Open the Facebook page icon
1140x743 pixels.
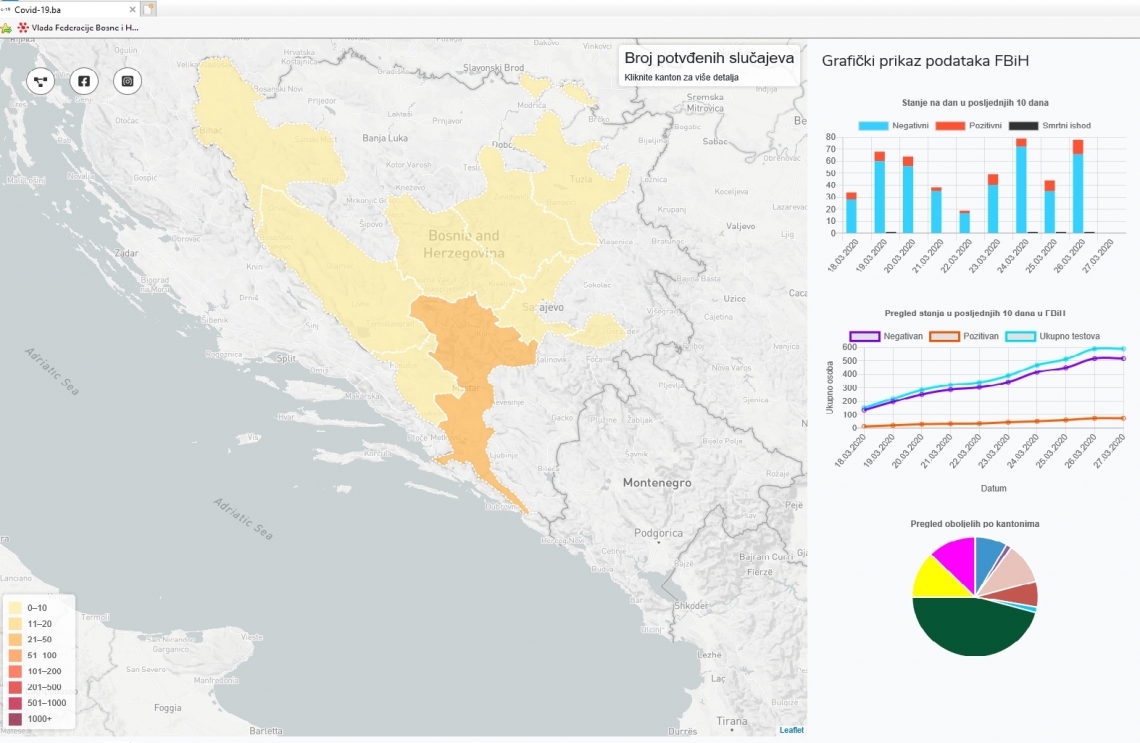[x=84, y=81]
